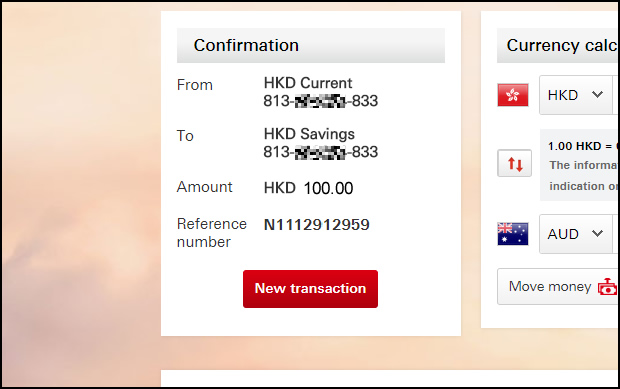Screen dimensions: 620x389
Task: Click the HKD Savings account name
Action: (309, 134)
